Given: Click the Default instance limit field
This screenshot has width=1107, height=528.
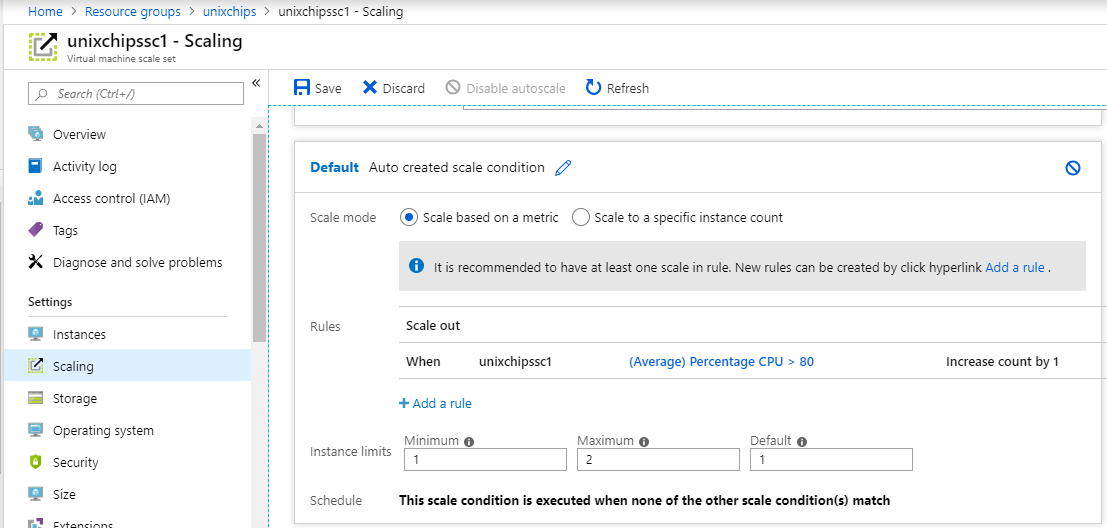Looking at the screenshot, I should pyautogui.click(x=832, y=460).
